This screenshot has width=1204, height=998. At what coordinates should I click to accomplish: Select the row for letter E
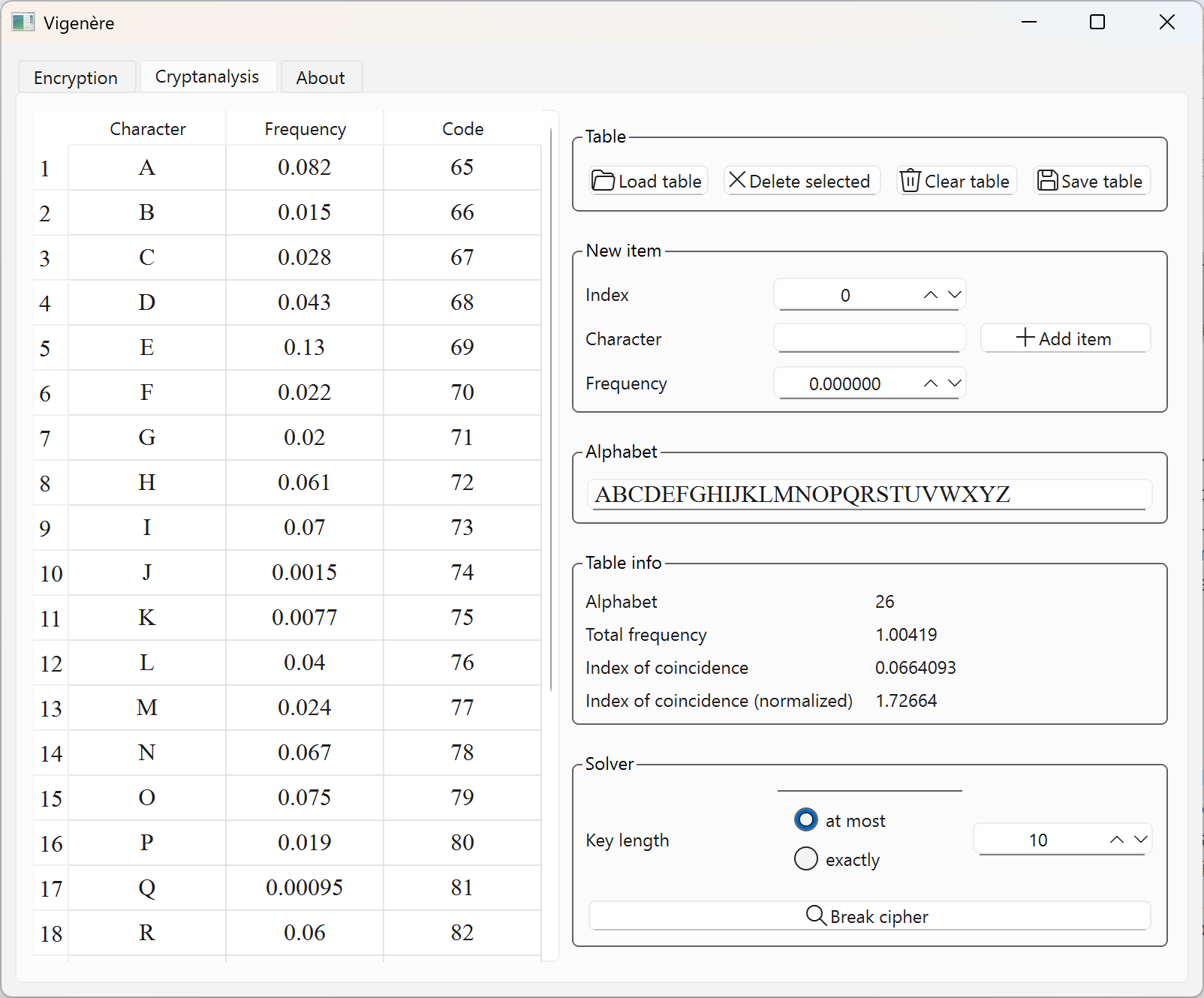pyautogui.click(x=147, y=347)
